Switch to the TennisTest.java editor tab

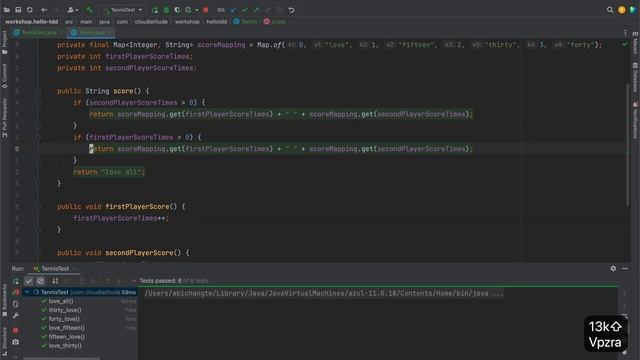38,33
